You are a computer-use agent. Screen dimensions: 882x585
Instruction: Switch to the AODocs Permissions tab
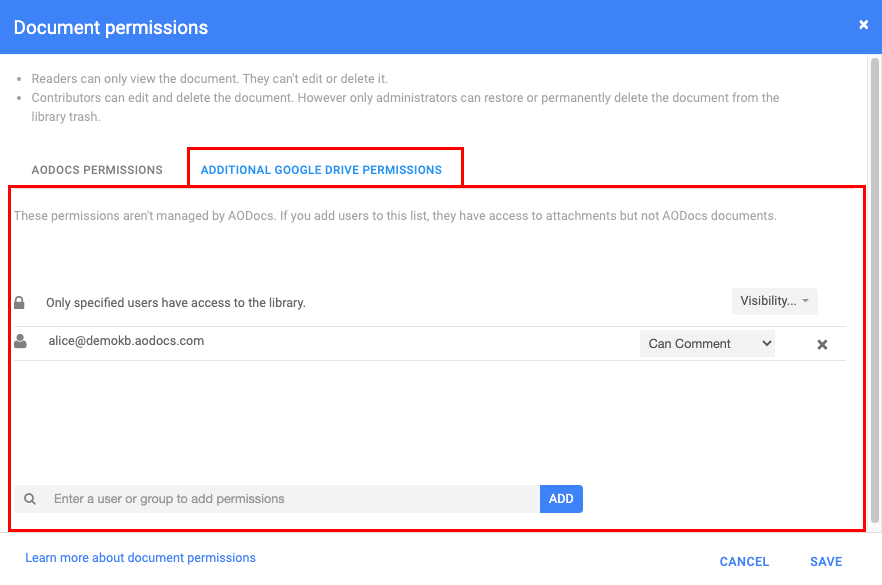click(97, 170)
